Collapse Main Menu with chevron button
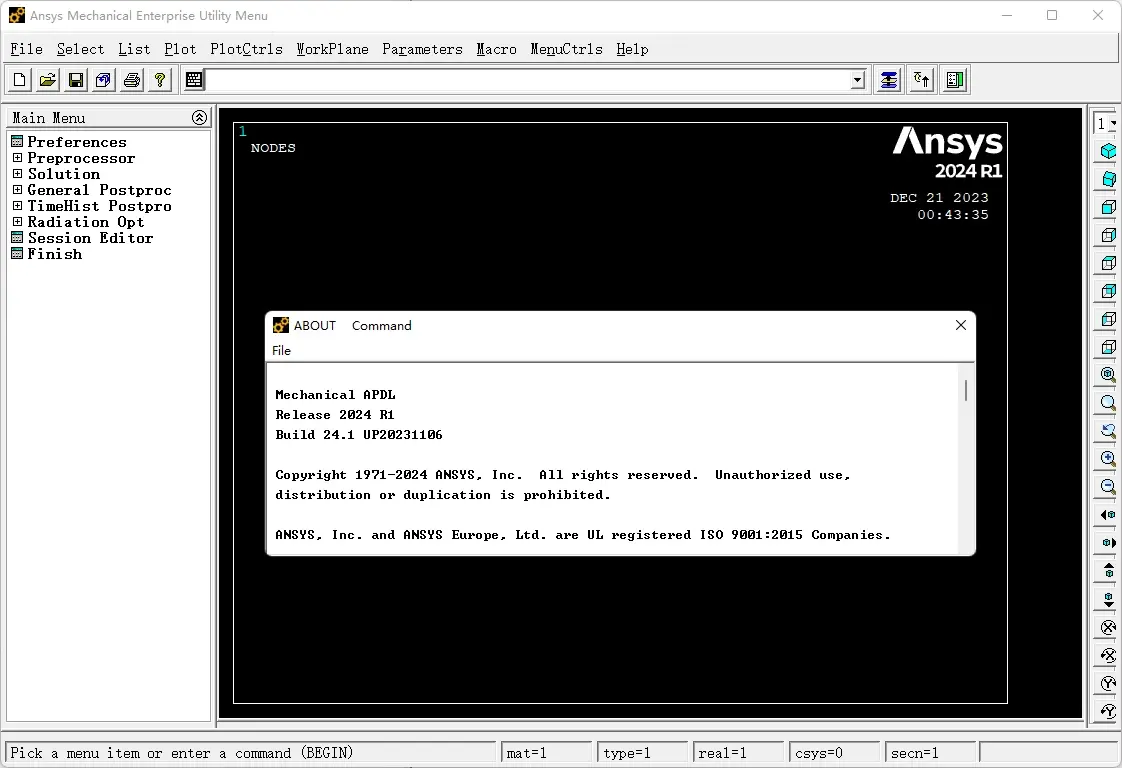1122x768 pixels. click(200, 117)
